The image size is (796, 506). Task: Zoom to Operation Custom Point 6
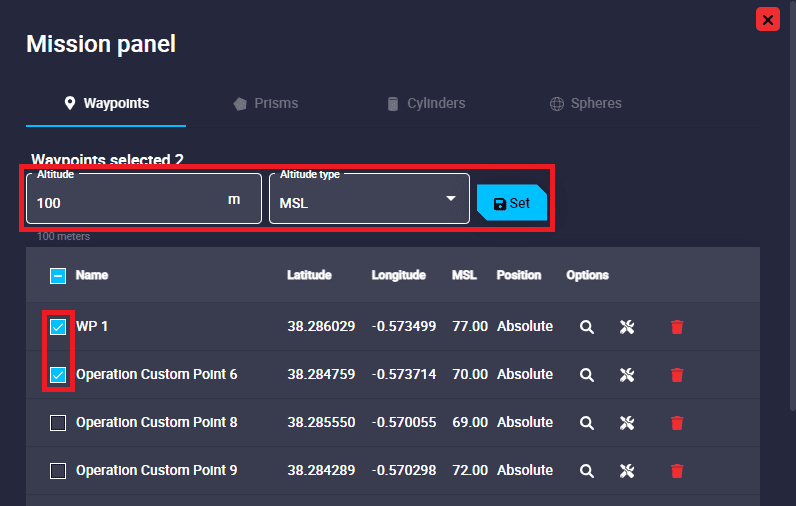tap(587, 375)
